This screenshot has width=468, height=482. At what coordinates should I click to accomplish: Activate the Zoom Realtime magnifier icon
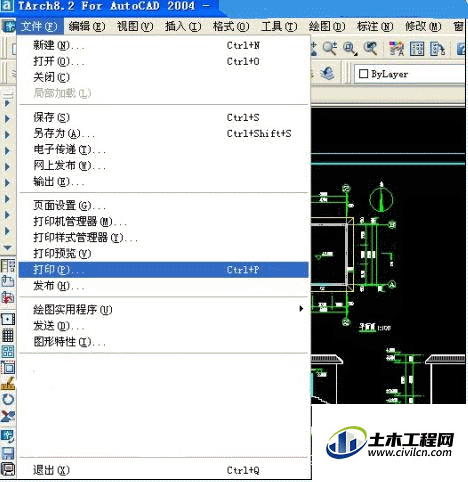tap(330, 49)
